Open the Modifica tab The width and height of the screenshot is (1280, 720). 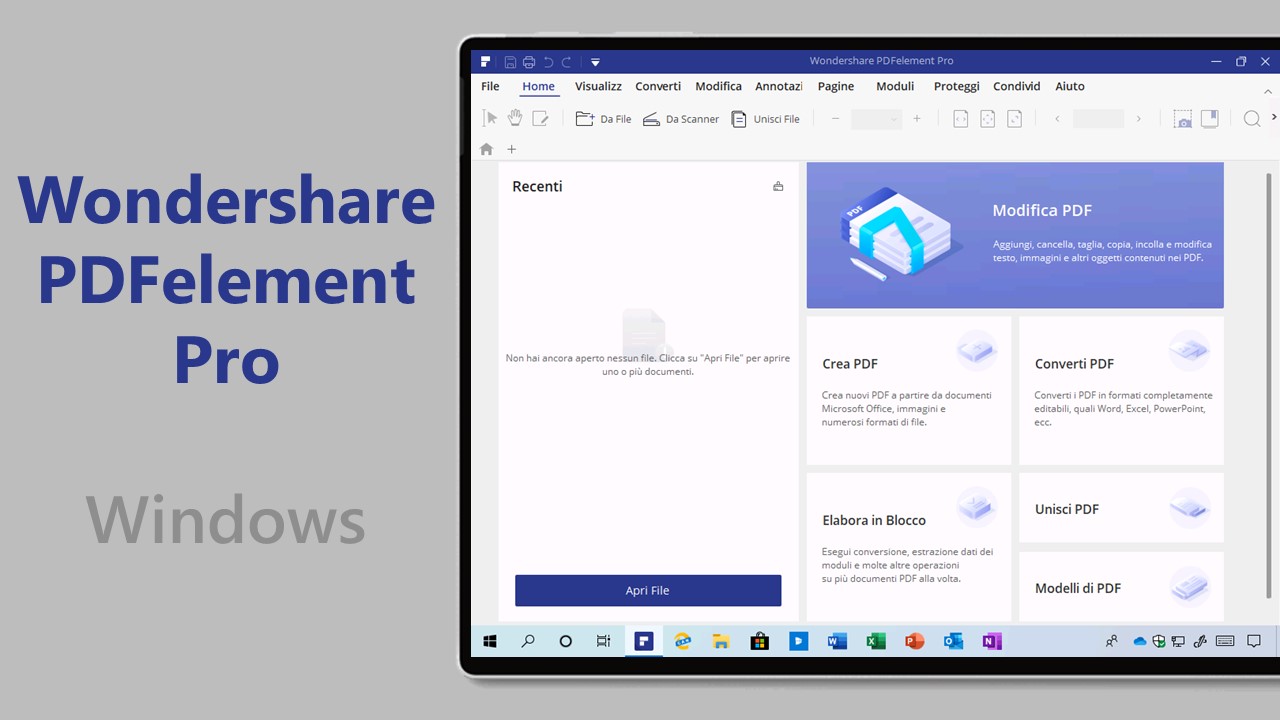tap(718, 87)
